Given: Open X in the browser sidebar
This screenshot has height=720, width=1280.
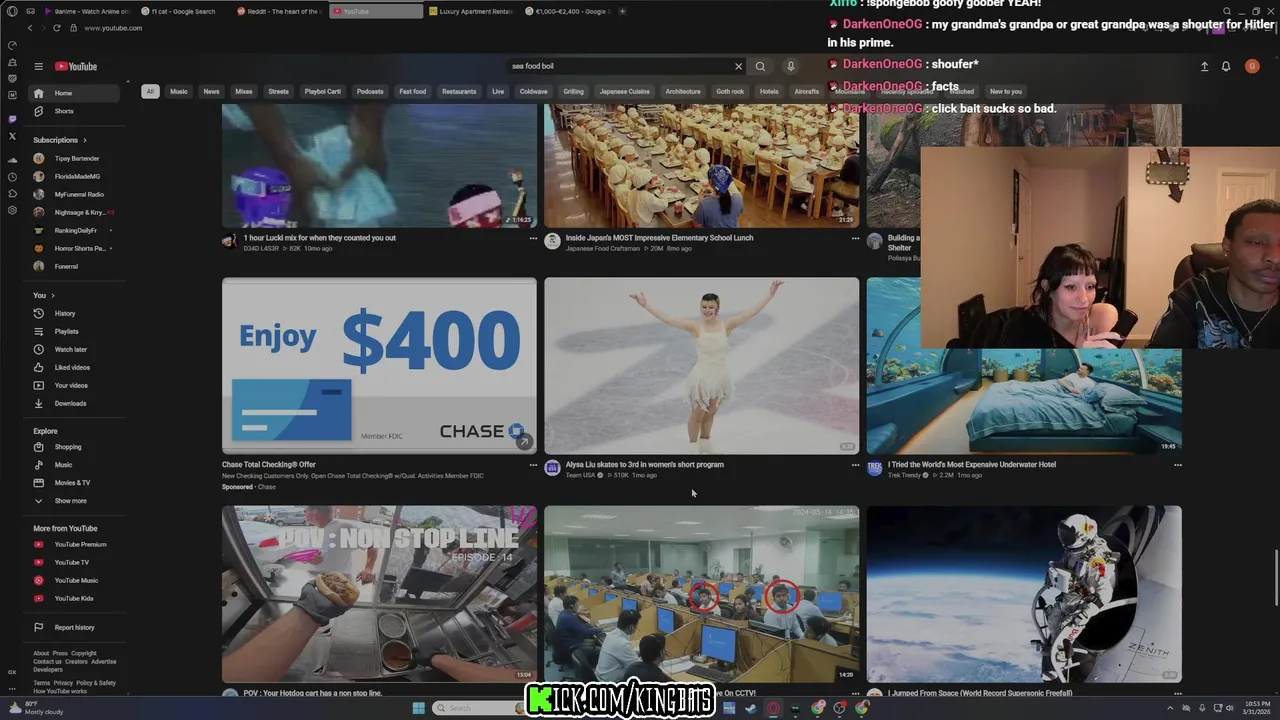Looking at the screenshot, I should tap(12, 136).
